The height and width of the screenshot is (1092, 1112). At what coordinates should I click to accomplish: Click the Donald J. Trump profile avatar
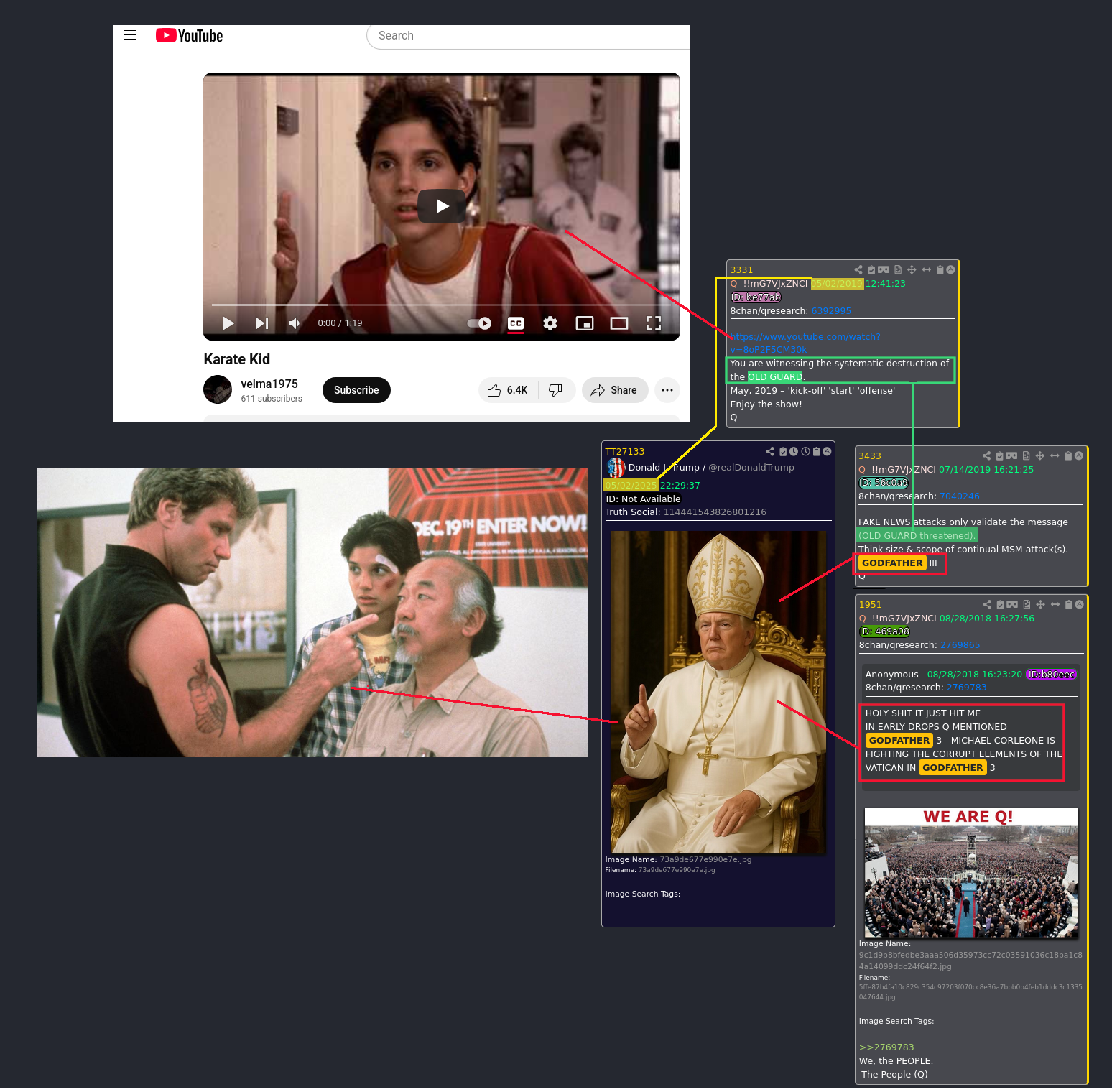click(x=616, y=468)
